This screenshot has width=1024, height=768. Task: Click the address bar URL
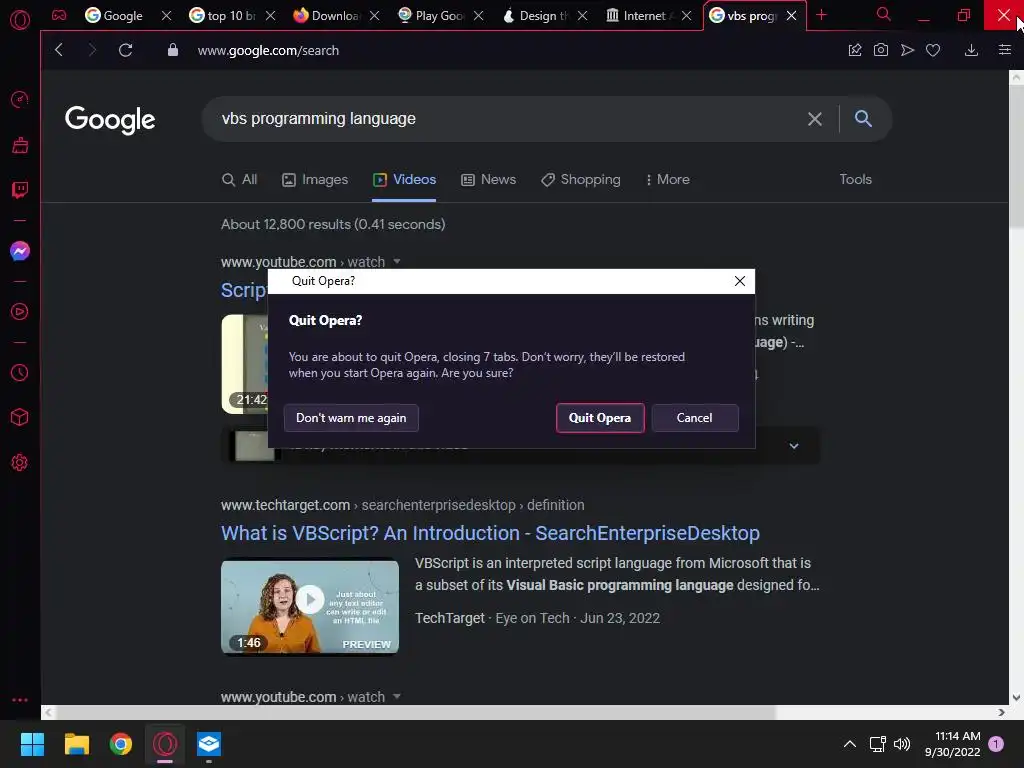[x=268, y=50]
